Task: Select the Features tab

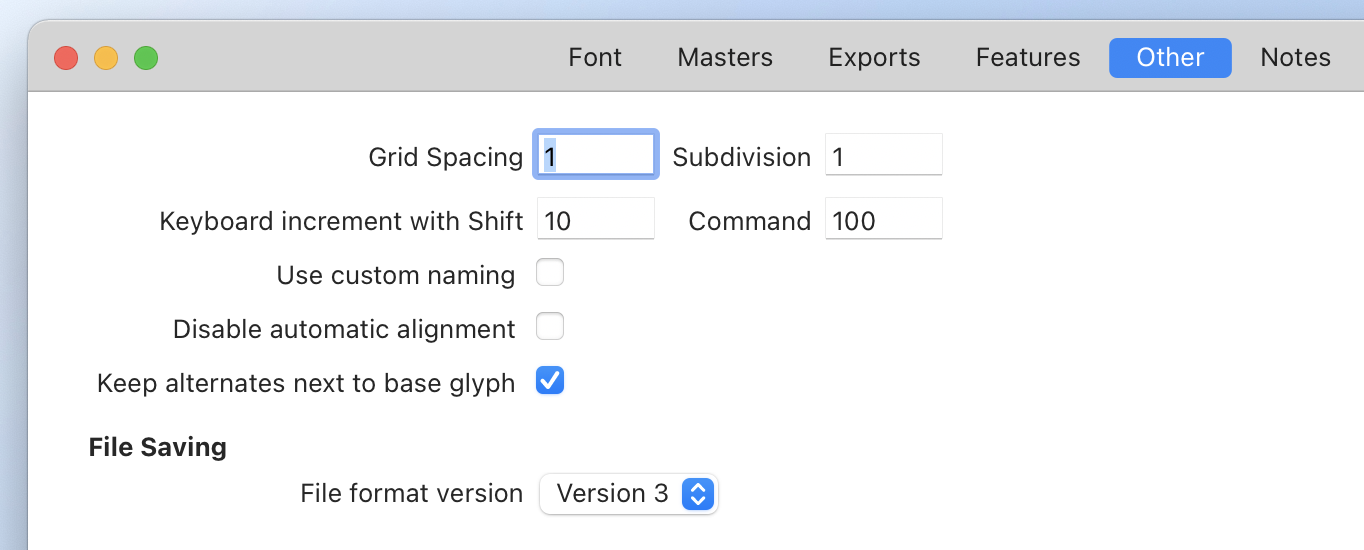Action: (x=1028, y=58)
